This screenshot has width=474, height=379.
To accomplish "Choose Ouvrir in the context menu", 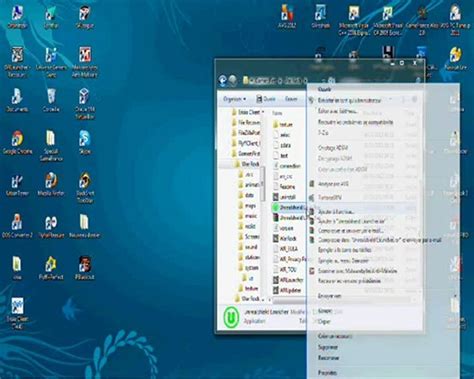I will (325, 89).
